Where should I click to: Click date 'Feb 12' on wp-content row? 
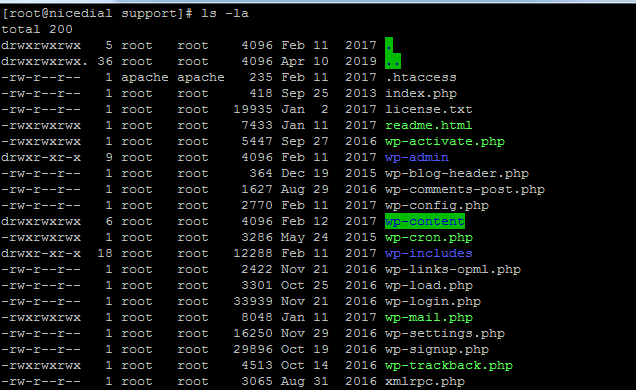tap(305, 221)
